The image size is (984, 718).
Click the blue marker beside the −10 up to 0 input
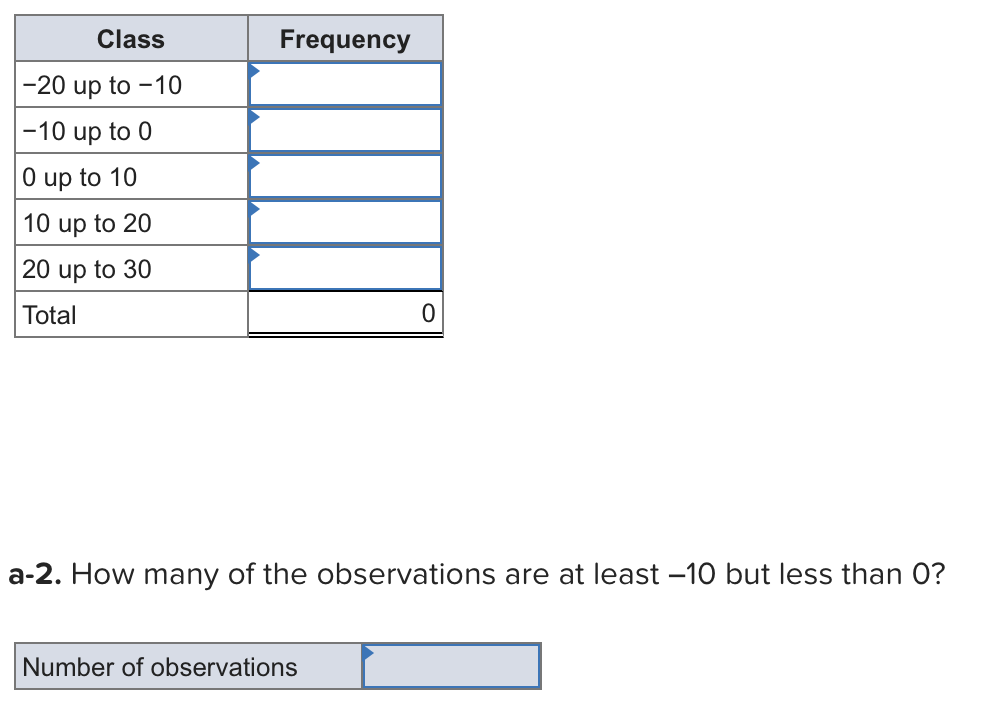pos(255,115)
